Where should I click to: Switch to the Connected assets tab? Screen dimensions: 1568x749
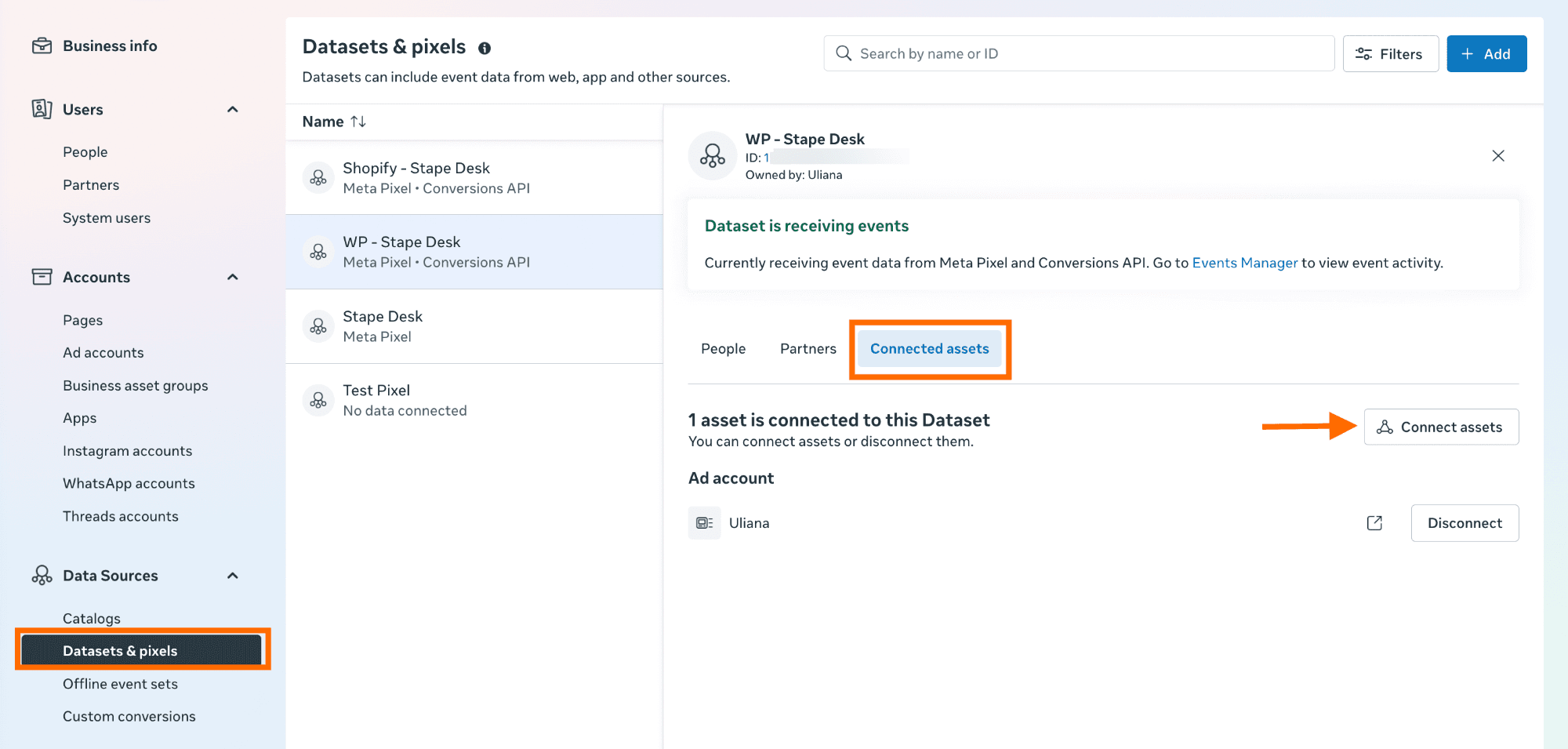tap(929, 349)
